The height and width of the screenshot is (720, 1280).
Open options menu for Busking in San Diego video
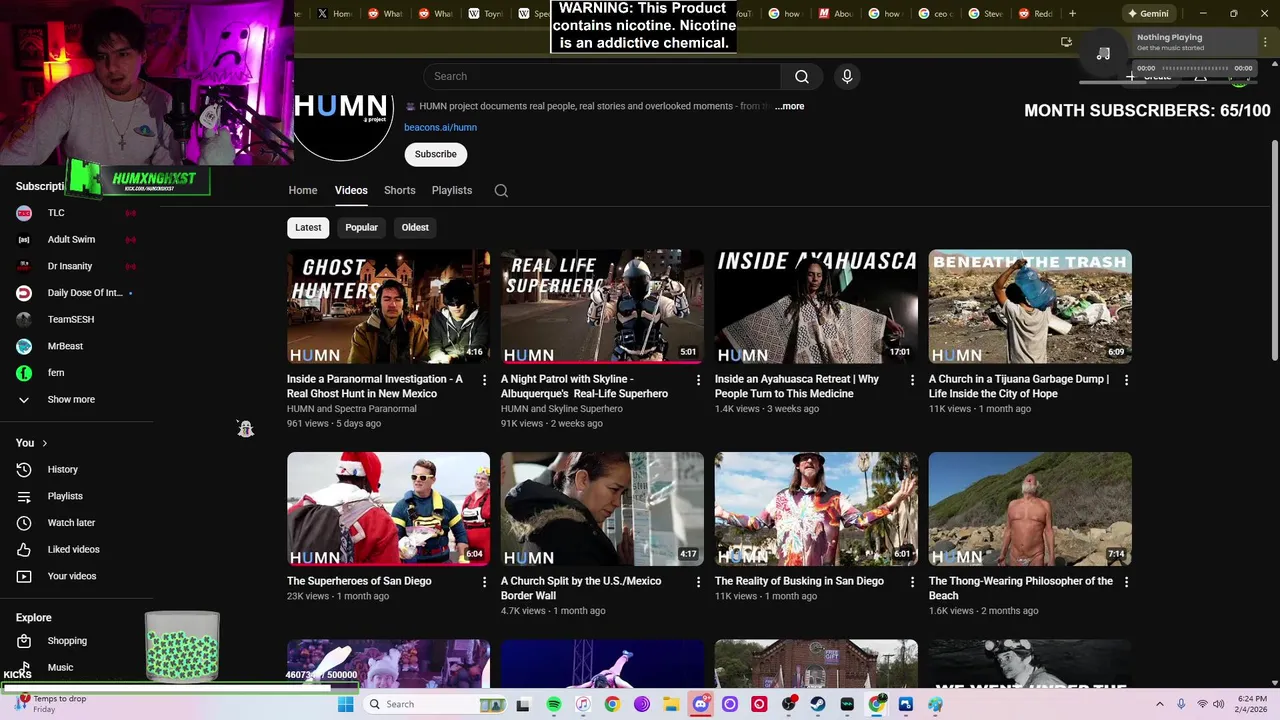(x=912, y=582)
